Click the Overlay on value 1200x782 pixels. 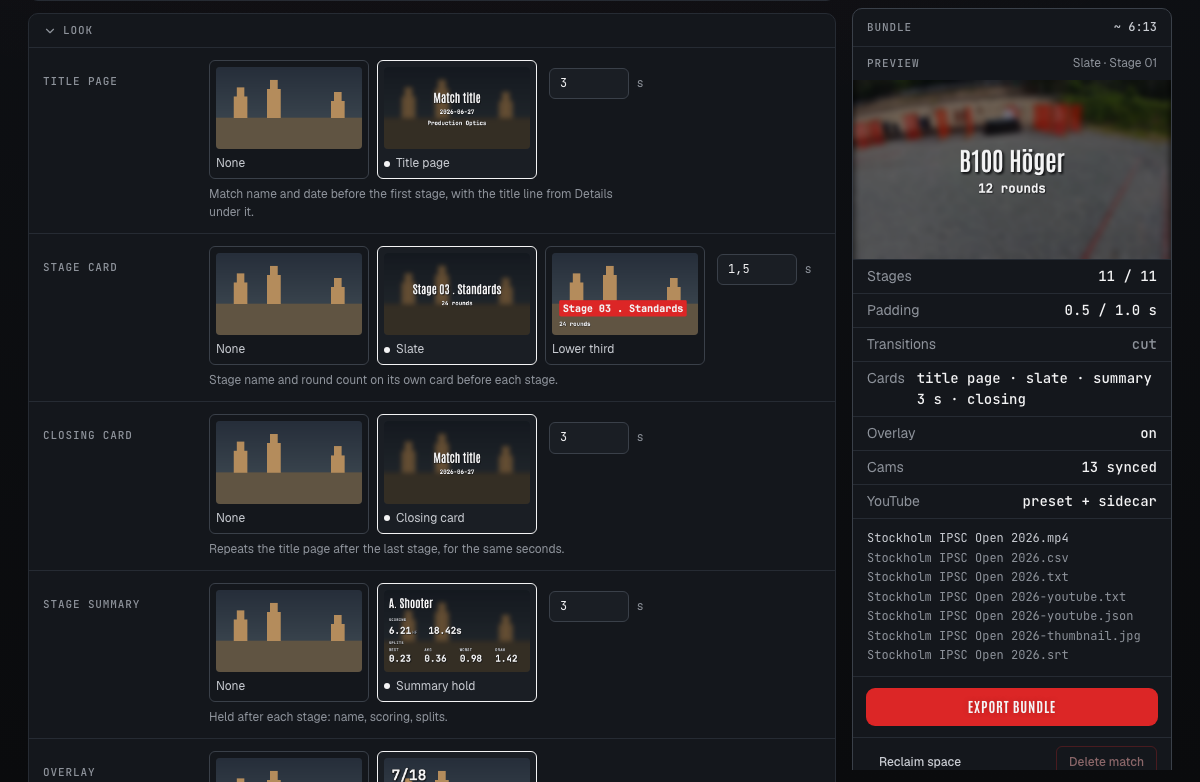pyautogui.click(x=1148, y=433)
